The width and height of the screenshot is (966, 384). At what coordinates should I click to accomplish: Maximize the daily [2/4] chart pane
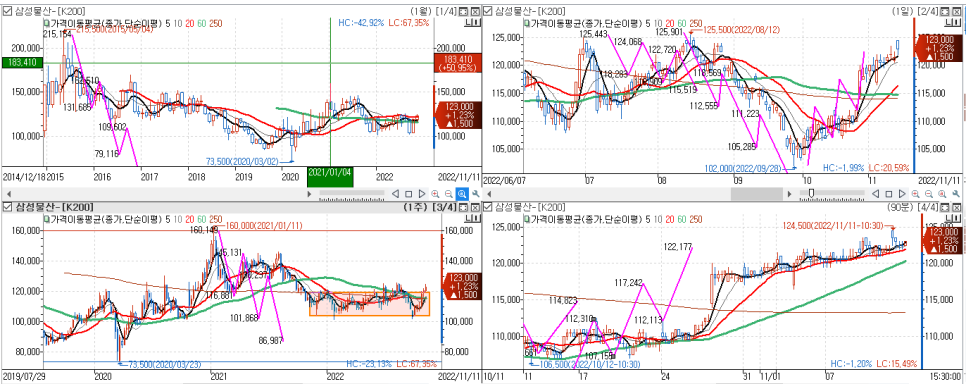click(944, 11)
